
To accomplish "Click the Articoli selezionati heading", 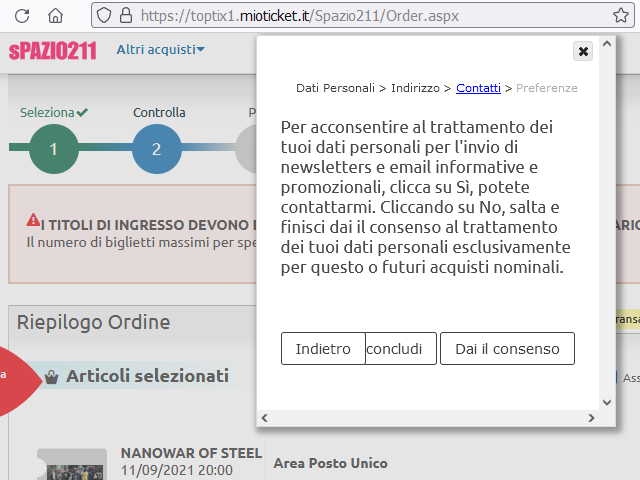I will tap(147, 376).
